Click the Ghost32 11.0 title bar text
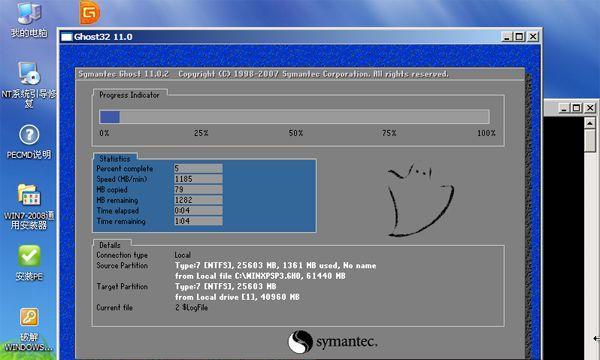Viewport: 600px width, 360px height. pyautogui.click(x=103, y=37)
